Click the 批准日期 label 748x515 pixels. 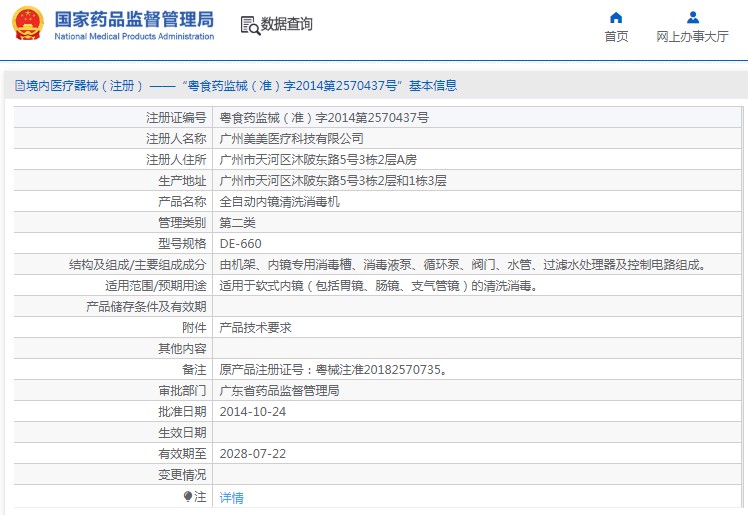[x=182, y=412]
